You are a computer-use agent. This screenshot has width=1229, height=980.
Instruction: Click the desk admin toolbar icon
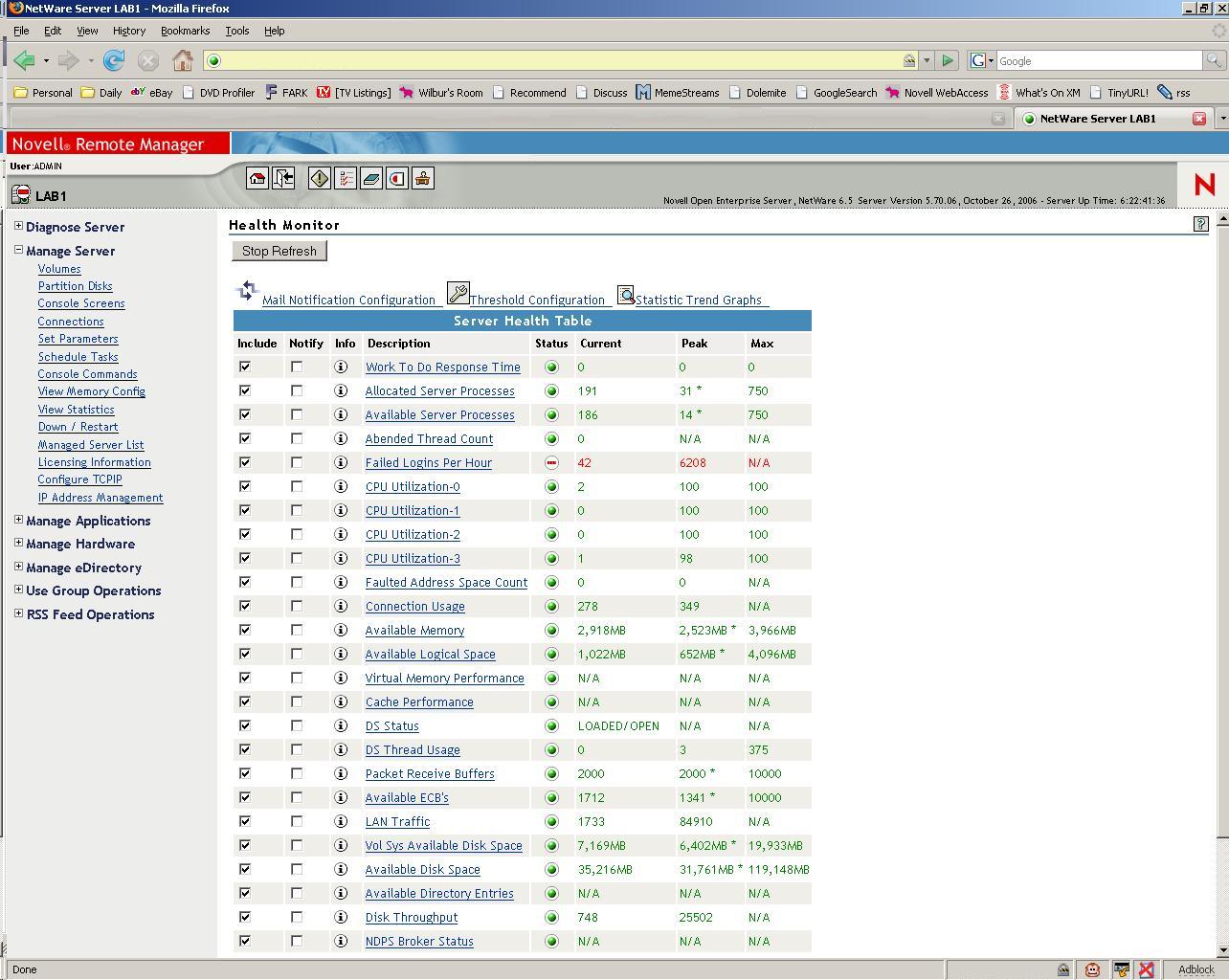[423, 178]
